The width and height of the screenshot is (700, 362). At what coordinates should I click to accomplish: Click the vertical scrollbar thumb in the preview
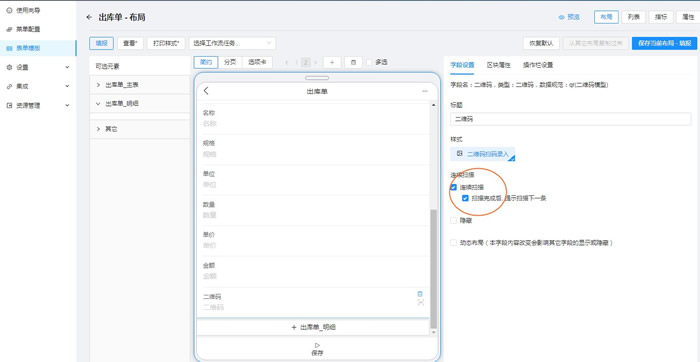(433, 269)
